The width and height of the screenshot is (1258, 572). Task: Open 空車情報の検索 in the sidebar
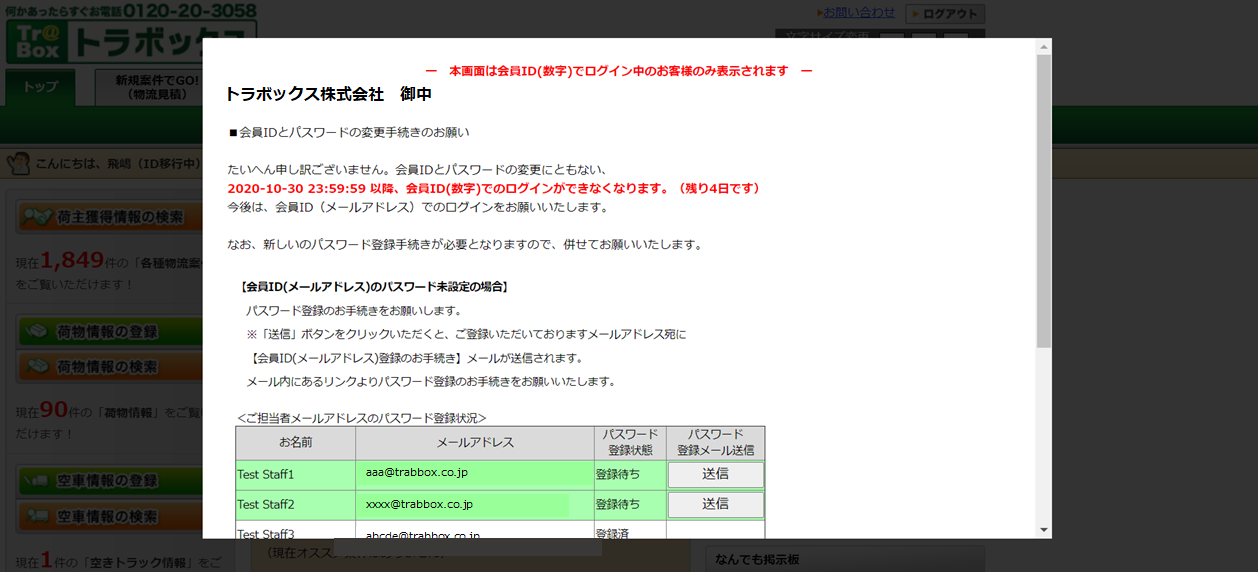(110, 517)
